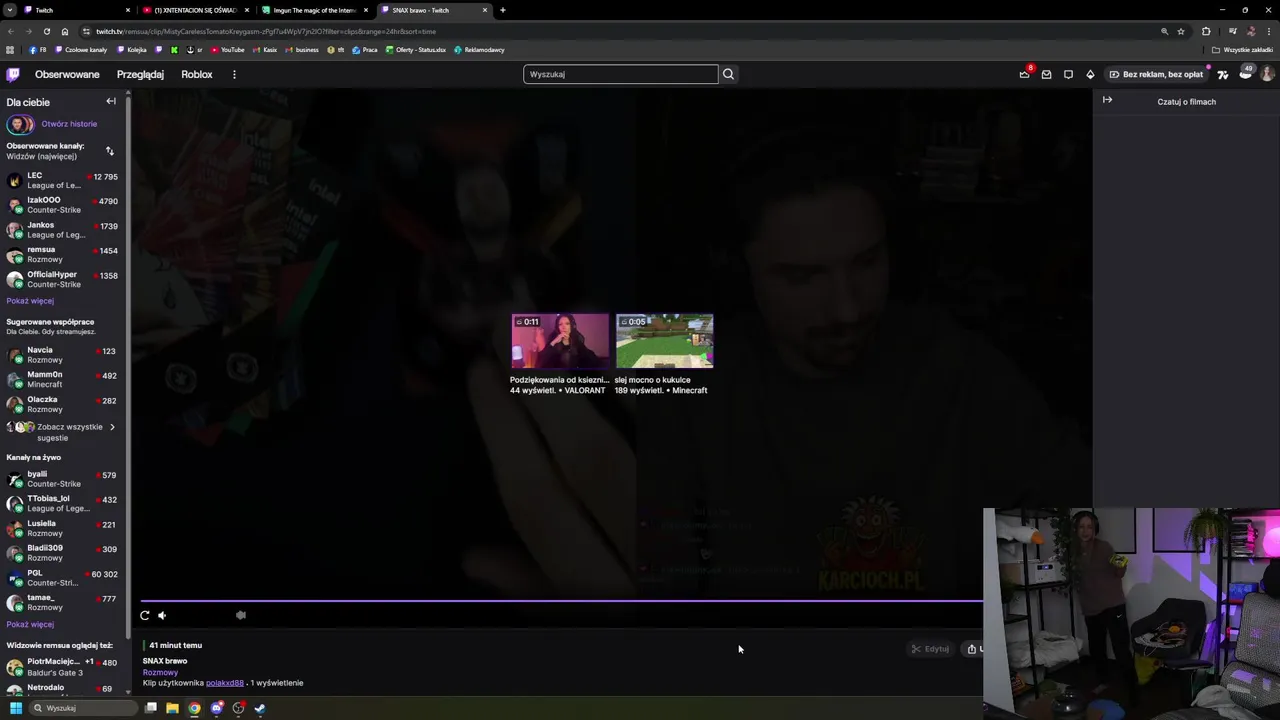Click the clip scissors Edytuj button

click(x=930, y=649)
